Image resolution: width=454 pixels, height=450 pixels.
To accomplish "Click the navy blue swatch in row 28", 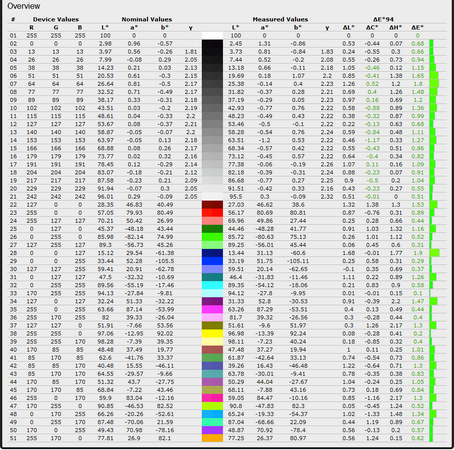I will coord(212,253).
